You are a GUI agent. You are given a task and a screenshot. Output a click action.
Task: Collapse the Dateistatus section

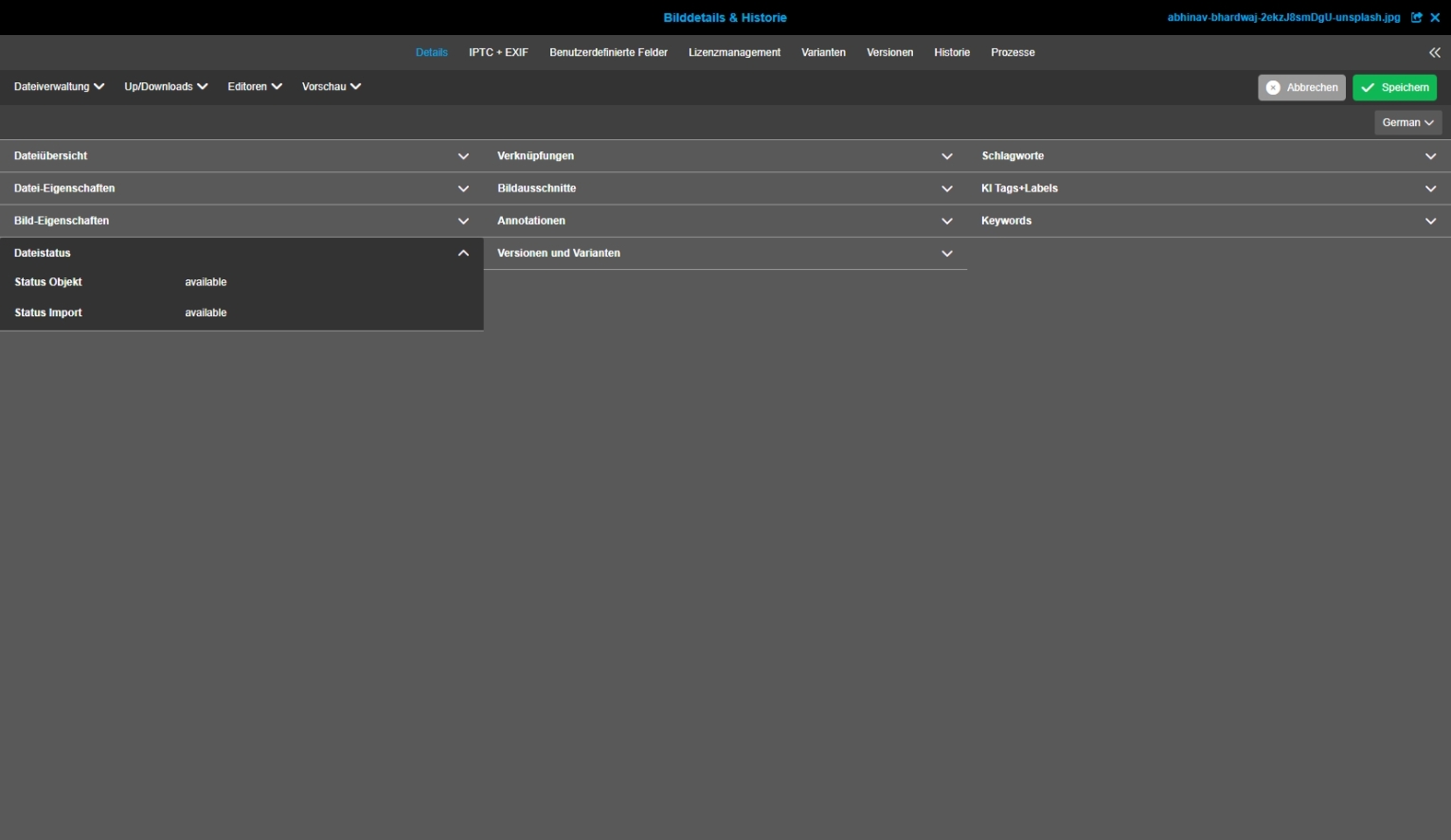463,253
